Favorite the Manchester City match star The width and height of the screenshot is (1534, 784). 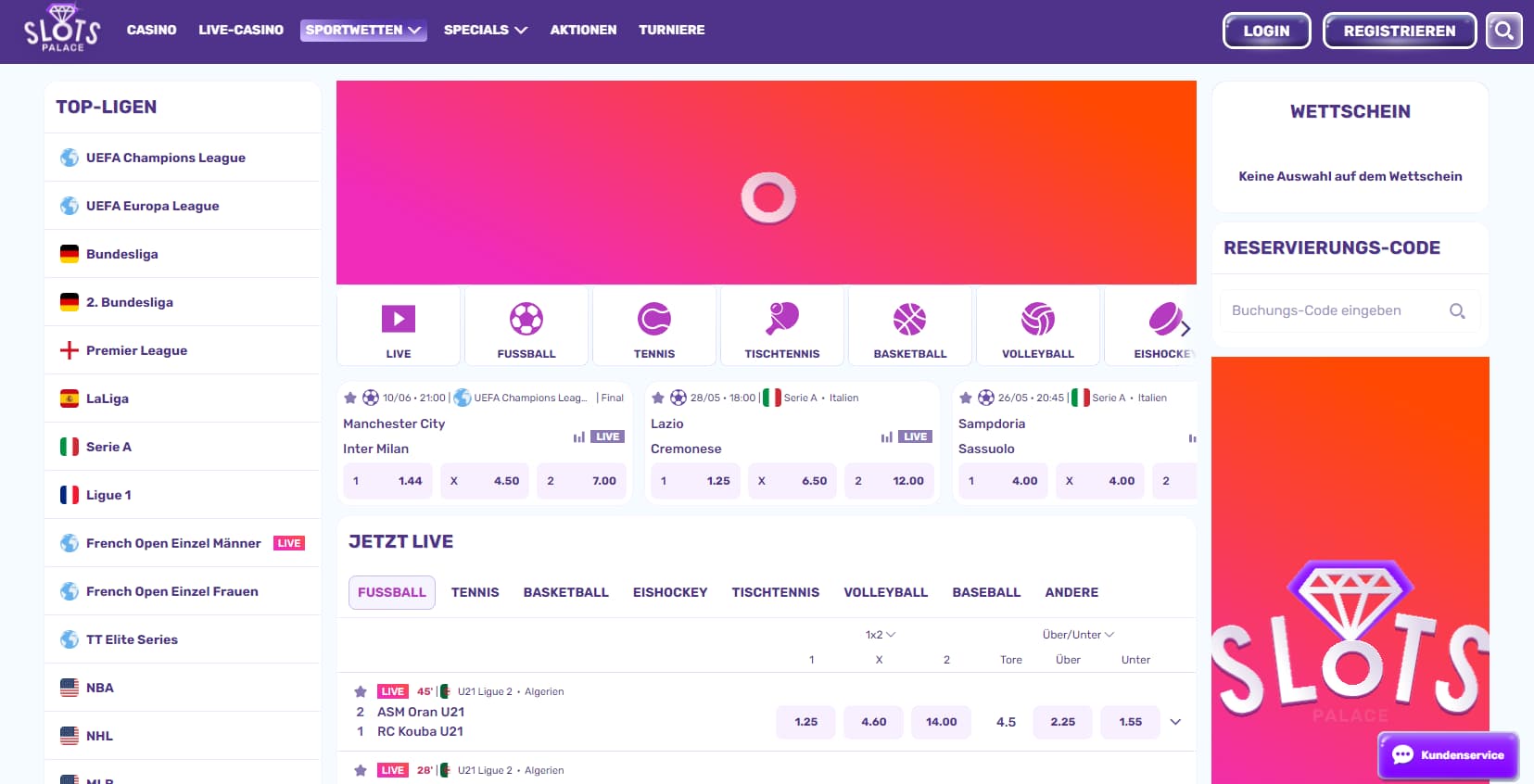pyautogui.click(x=350, y=398)
